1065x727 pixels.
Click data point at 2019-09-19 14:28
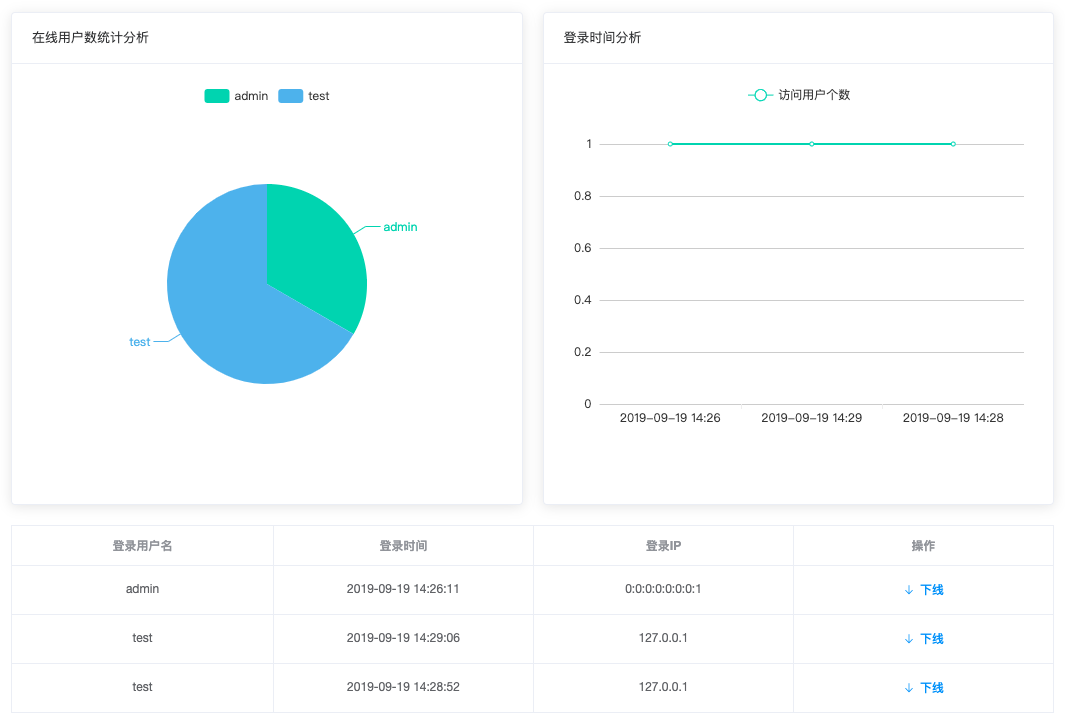tap(953, 144)
